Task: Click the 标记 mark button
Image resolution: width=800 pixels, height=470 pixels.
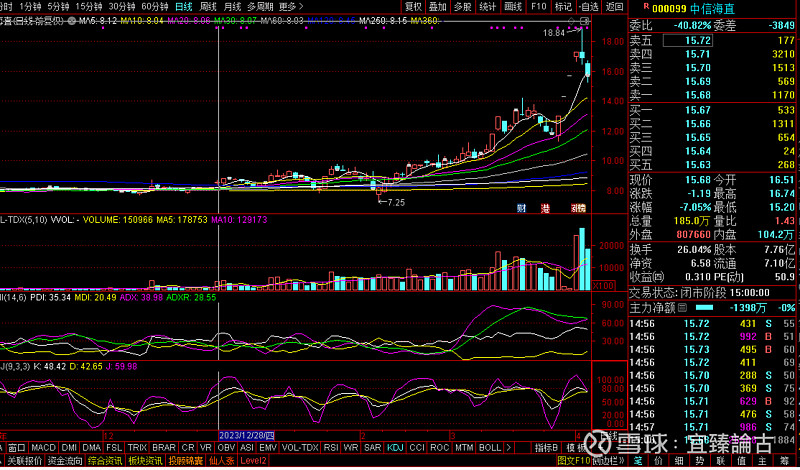Action: [x=563, y=7]
